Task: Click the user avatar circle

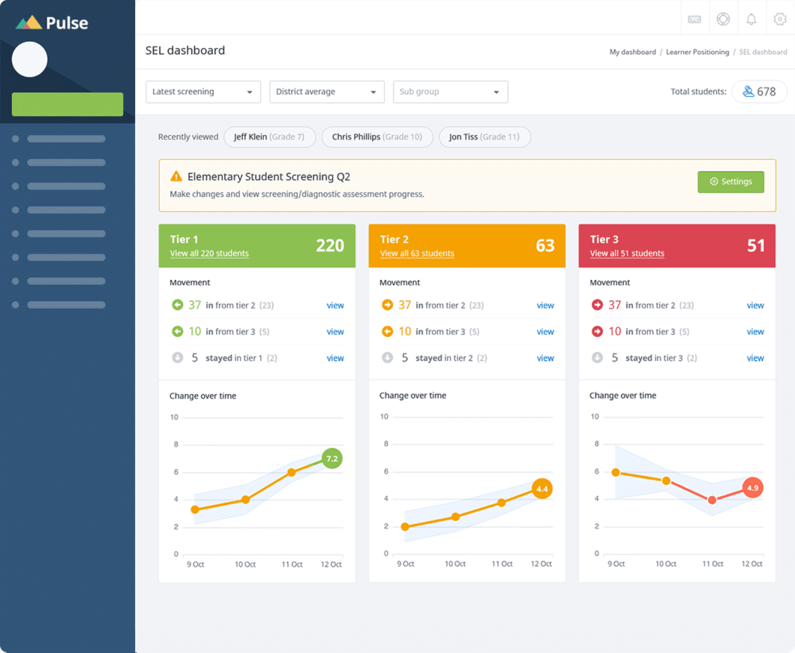Action: [x=29, y=59]
